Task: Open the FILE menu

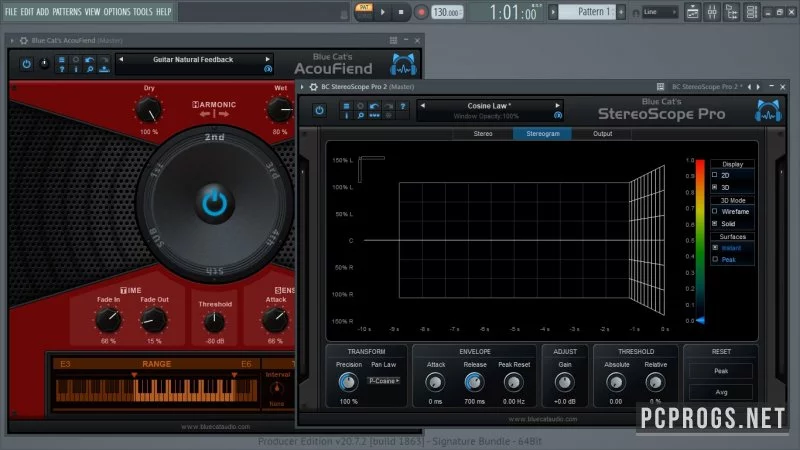Action: pos(11,11)
